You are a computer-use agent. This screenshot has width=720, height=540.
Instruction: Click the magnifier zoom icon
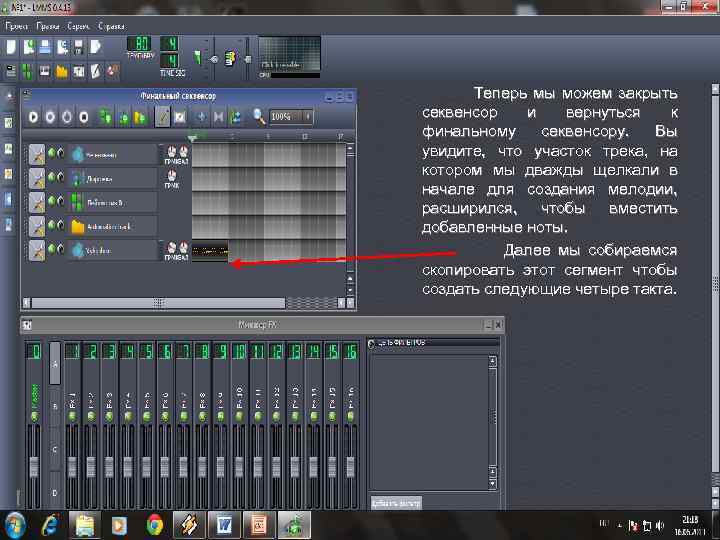click(x=259, y=117)
